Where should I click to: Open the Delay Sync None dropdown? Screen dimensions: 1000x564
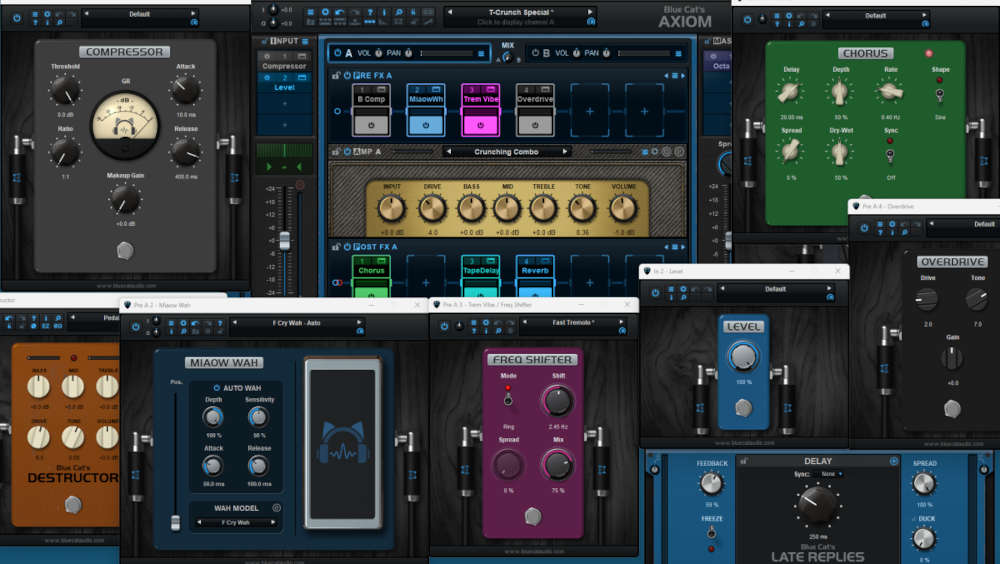click(829, 473)
